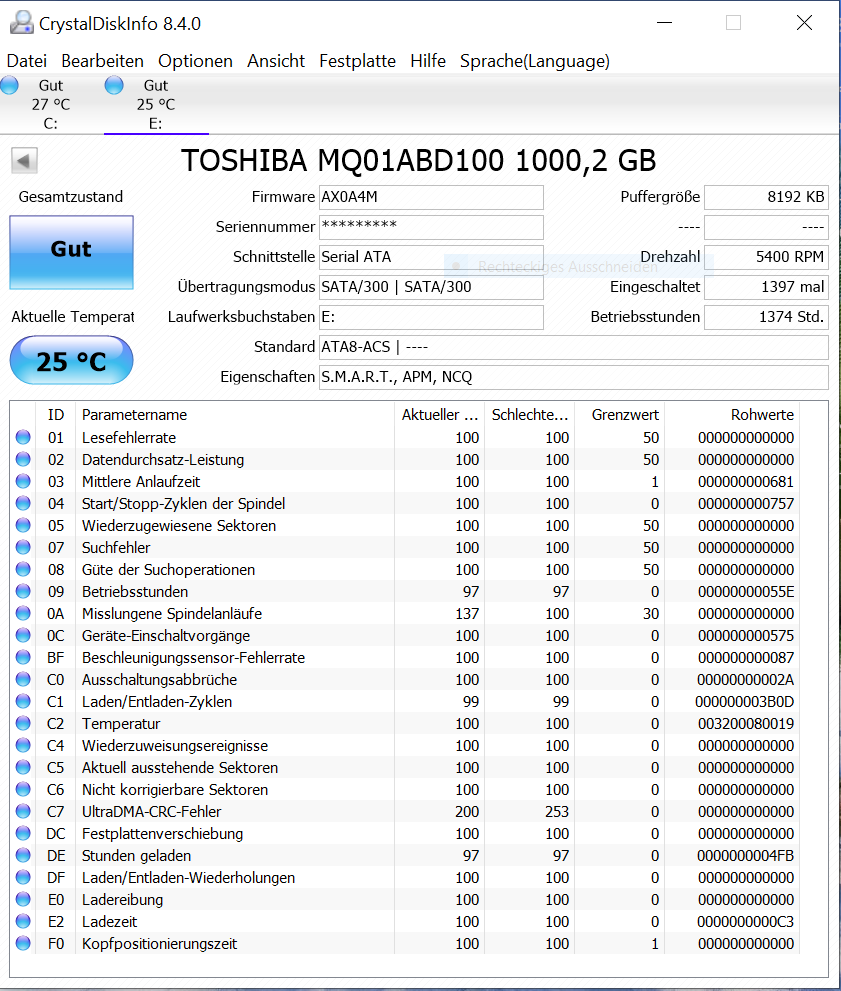841x991 pixels.
Task: Click the Betriebsstunden value 1374 Std.
Action: [x=766, y=317]
